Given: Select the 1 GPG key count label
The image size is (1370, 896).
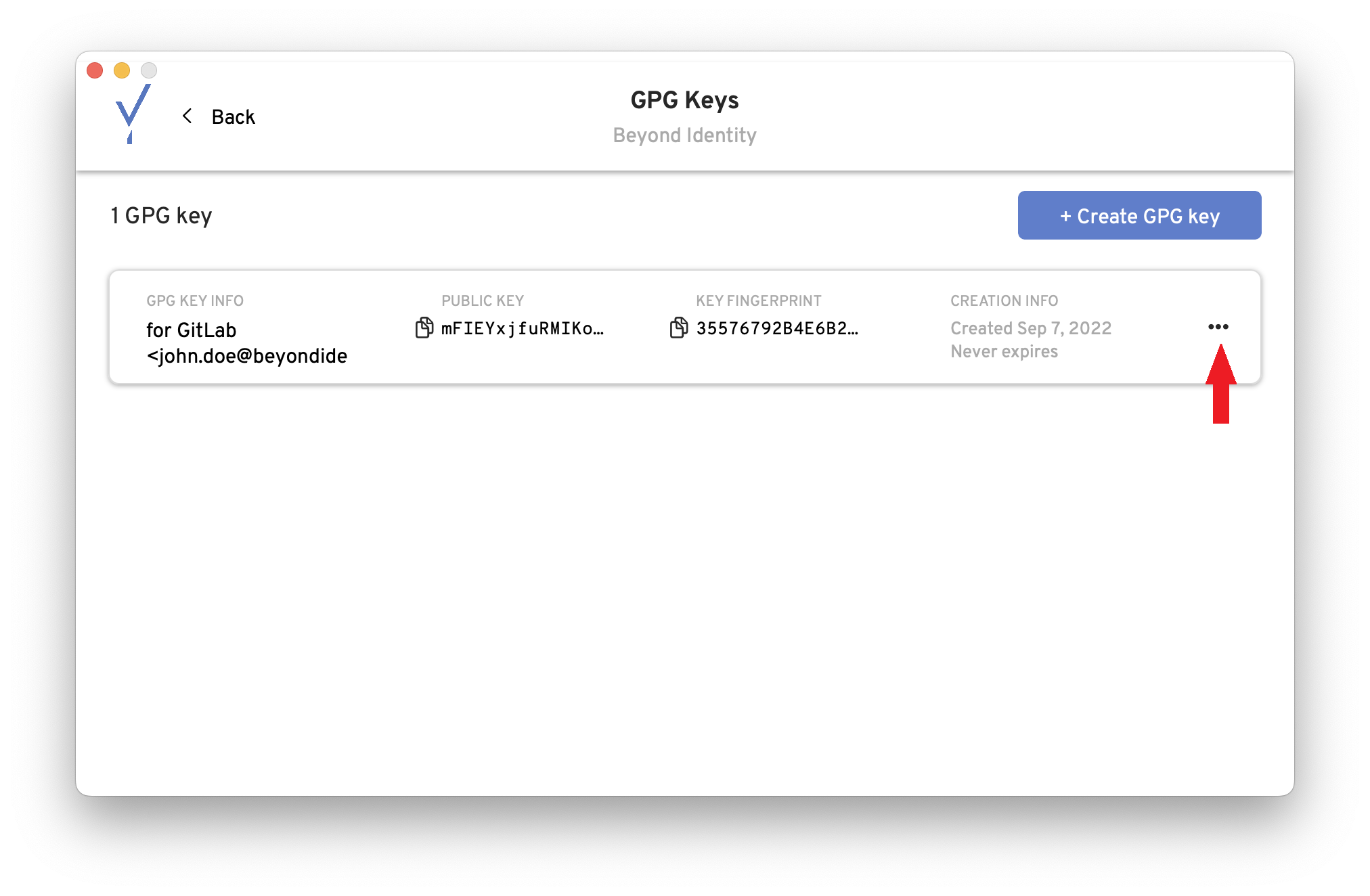Looking at the screenshot, I should (162, 215).
